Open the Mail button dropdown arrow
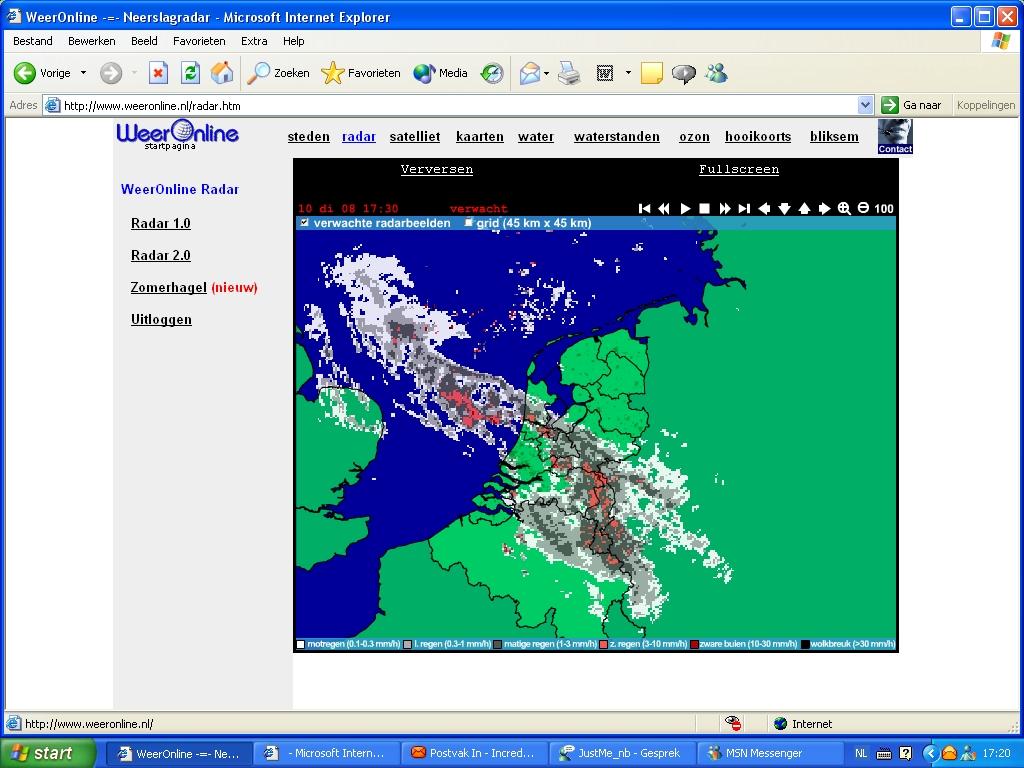Image resolution: width=1024 pixels, height=768 pixels. 546,73
